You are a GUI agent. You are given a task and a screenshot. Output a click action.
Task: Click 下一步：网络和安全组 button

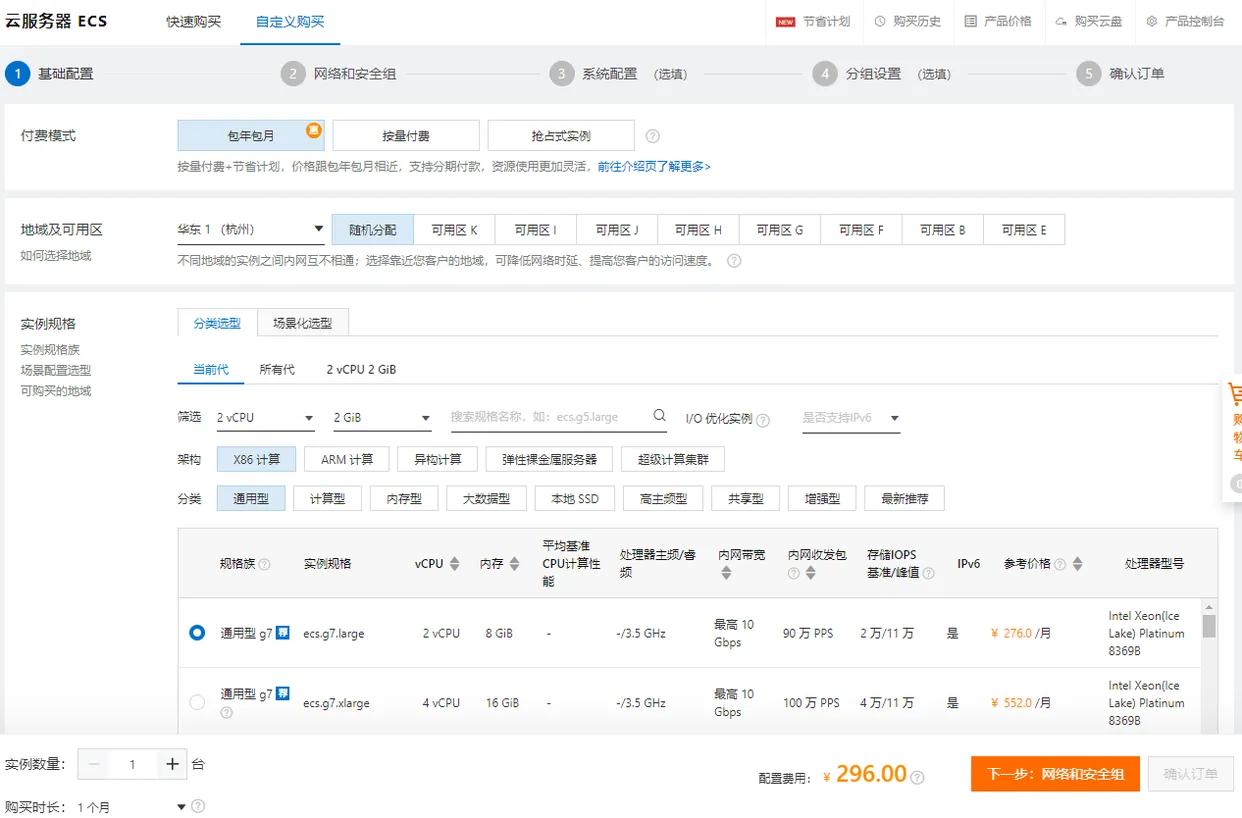[1055, 773]
